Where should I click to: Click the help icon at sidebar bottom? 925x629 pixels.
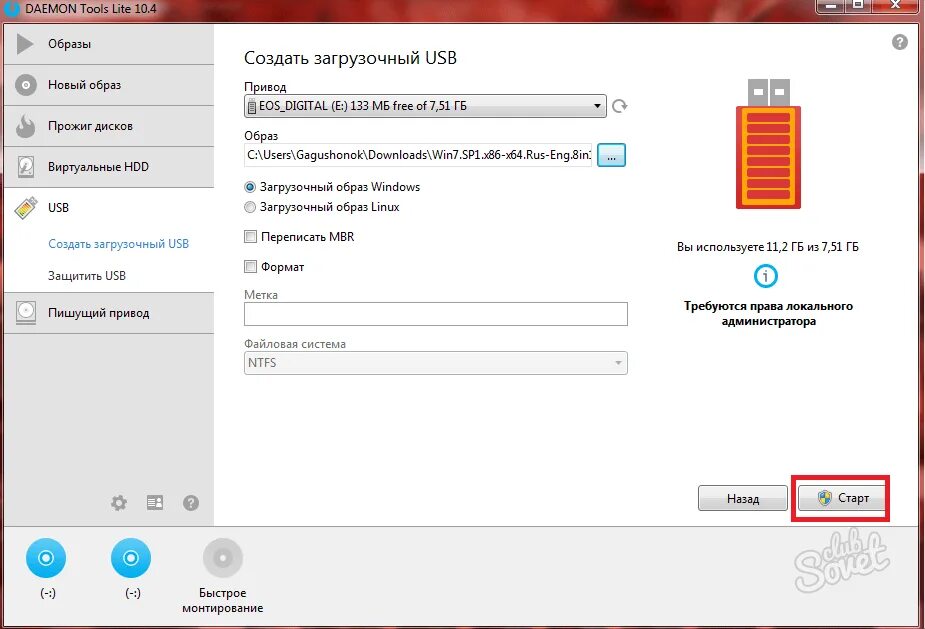click(x=191, y=503)
